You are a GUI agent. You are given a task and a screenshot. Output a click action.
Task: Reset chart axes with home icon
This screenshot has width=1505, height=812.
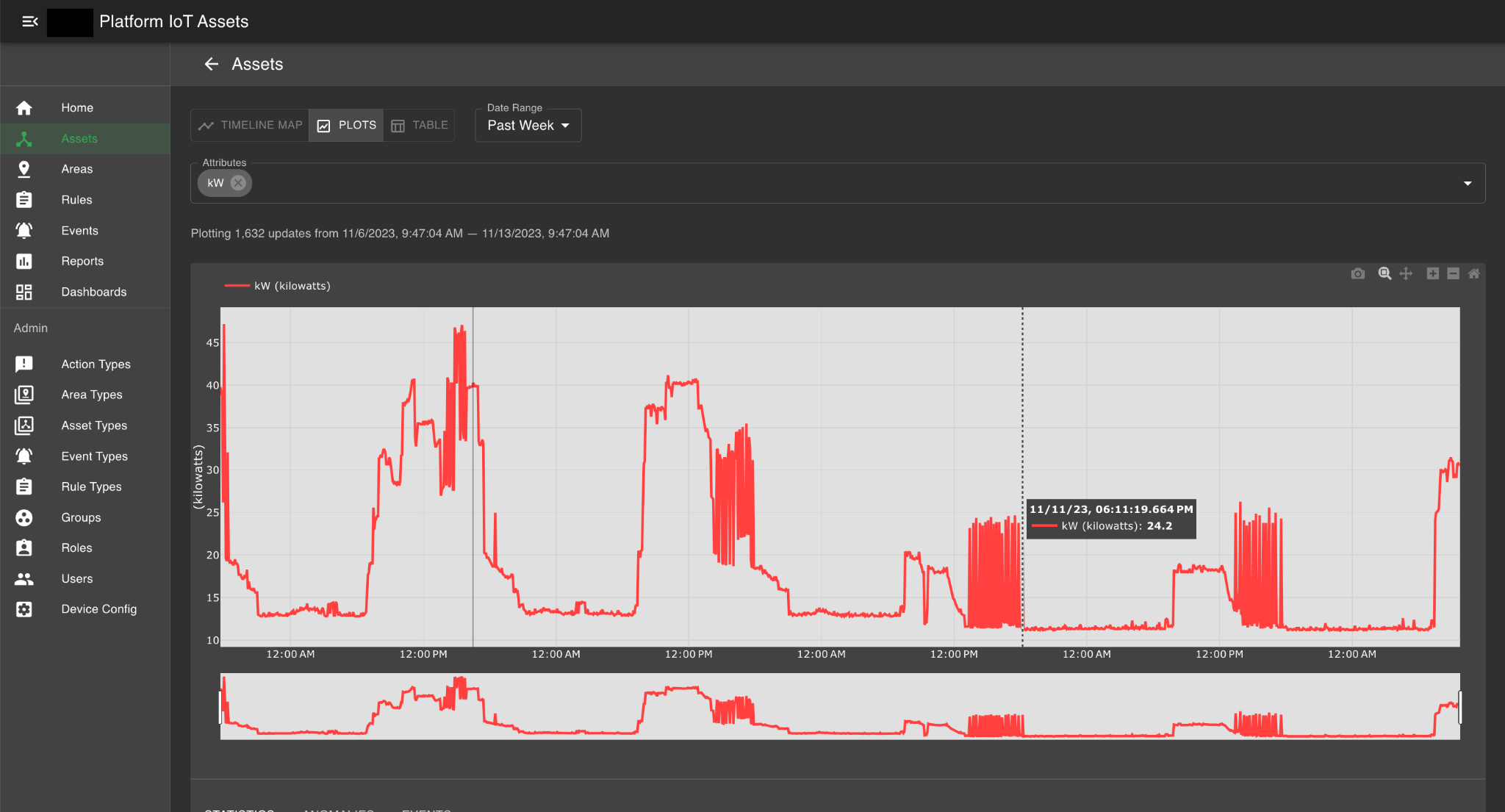pos(1473,273)
